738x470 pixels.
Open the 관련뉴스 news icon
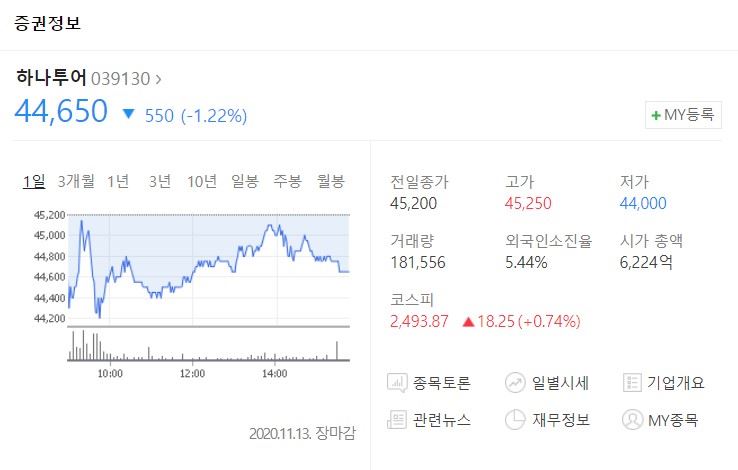[x=397, y=419]
